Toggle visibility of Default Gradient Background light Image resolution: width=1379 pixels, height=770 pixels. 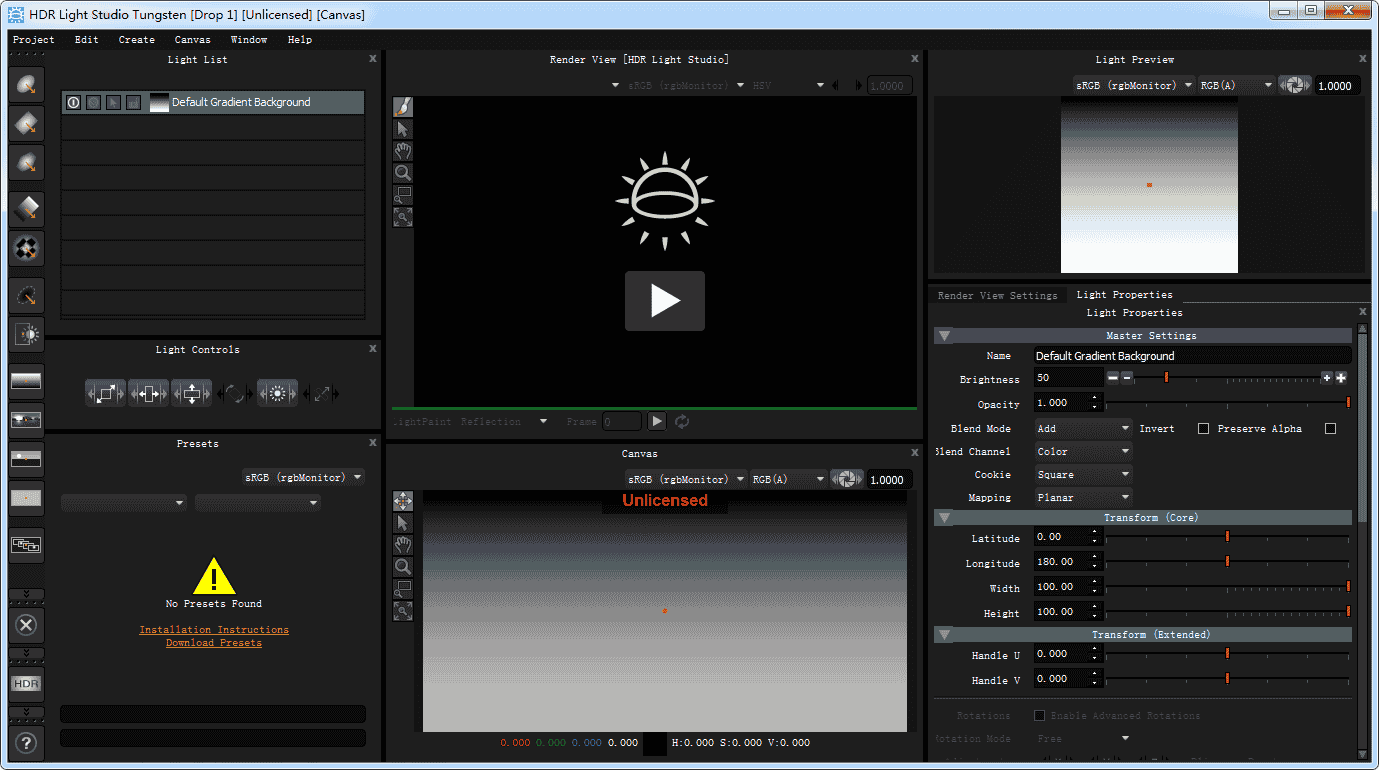click(73, 102)
